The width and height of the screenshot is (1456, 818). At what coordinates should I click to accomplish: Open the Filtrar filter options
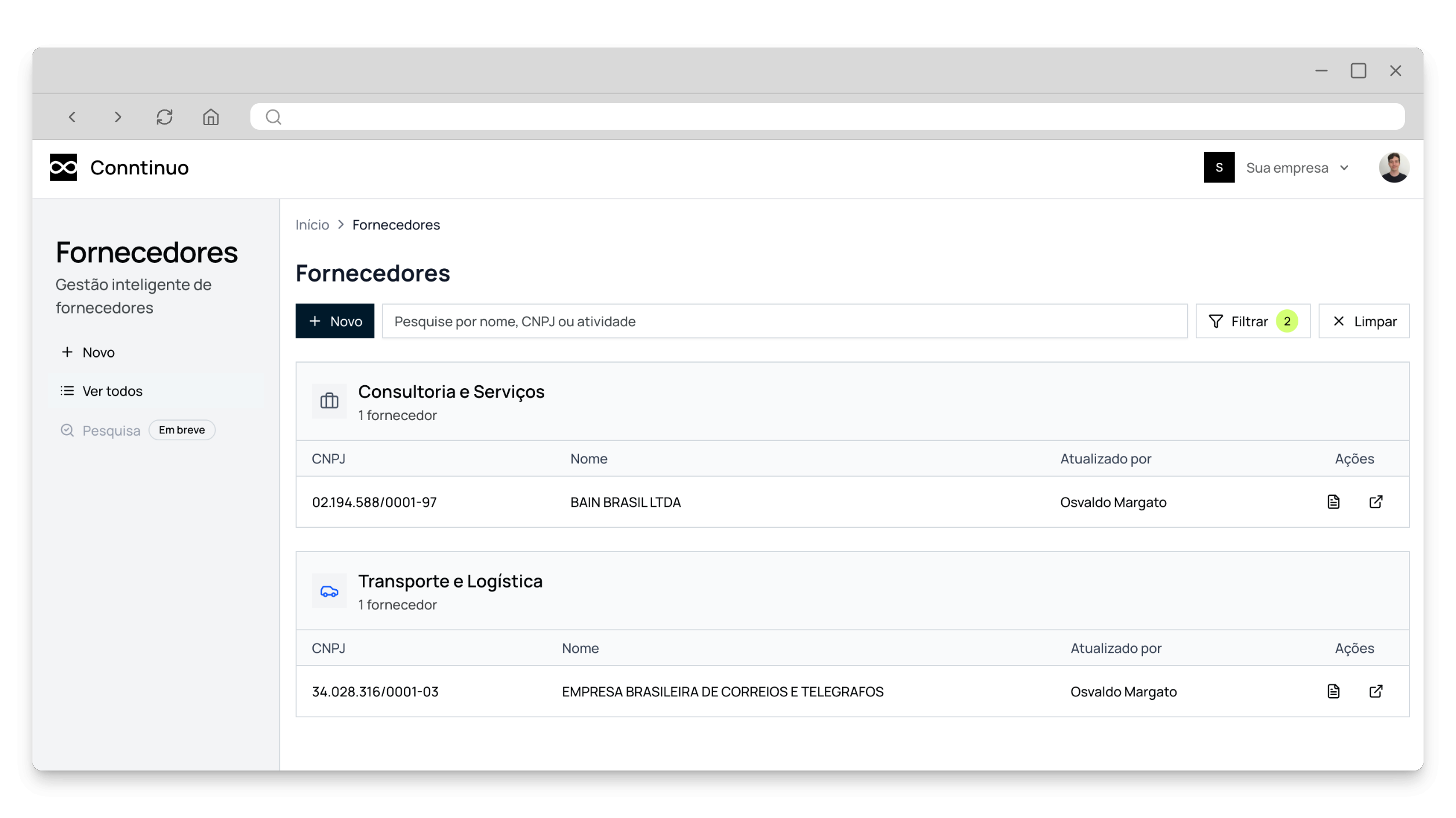point(1252,321)
